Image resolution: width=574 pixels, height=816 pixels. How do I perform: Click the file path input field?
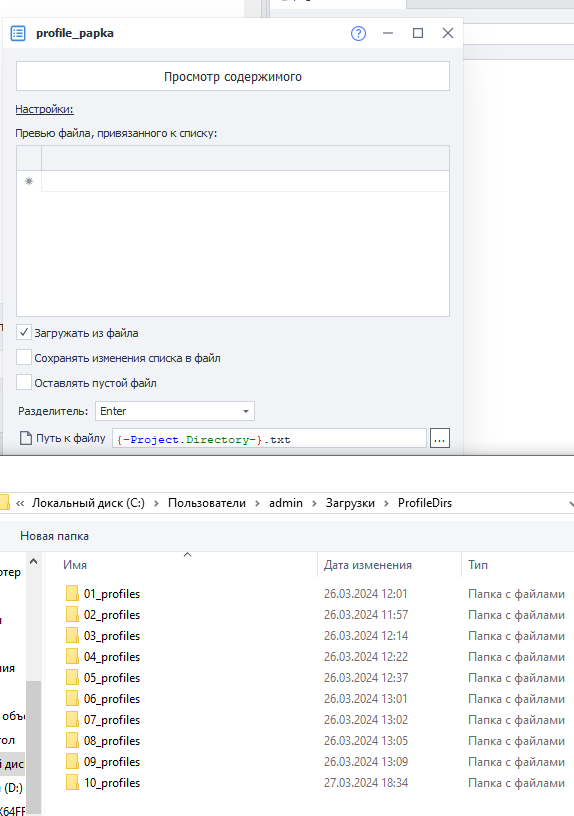click(269, 439)
